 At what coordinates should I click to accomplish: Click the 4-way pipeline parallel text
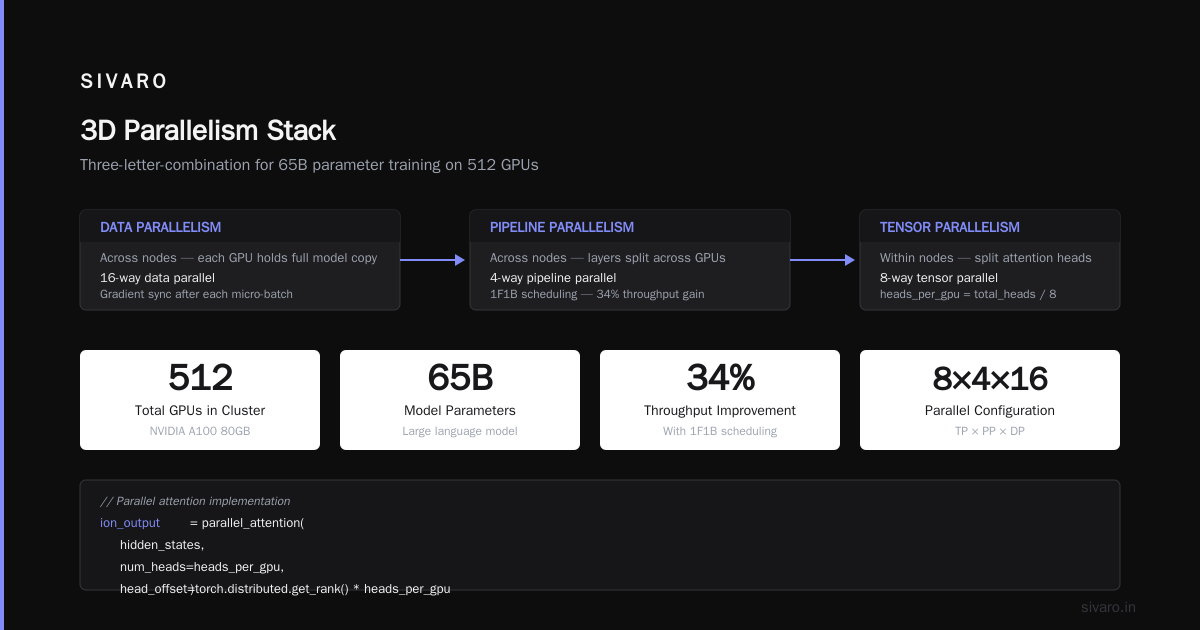point(553,277)
